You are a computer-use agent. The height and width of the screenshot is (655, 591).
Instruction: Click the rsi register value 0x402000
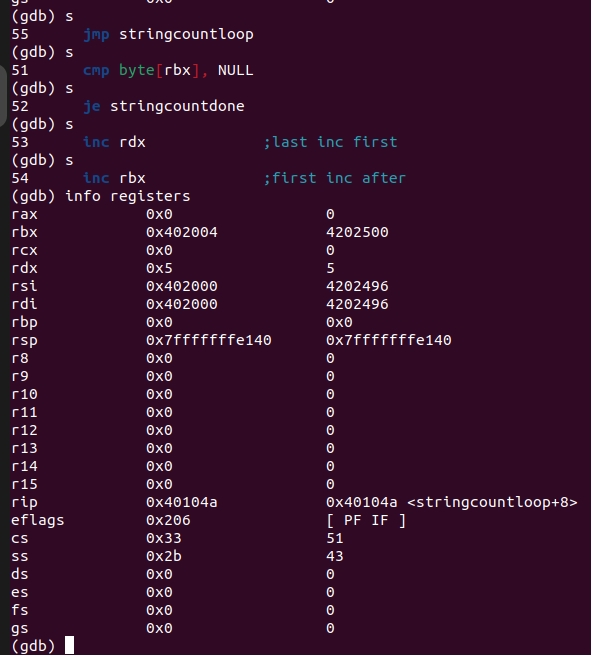(182, 286)
